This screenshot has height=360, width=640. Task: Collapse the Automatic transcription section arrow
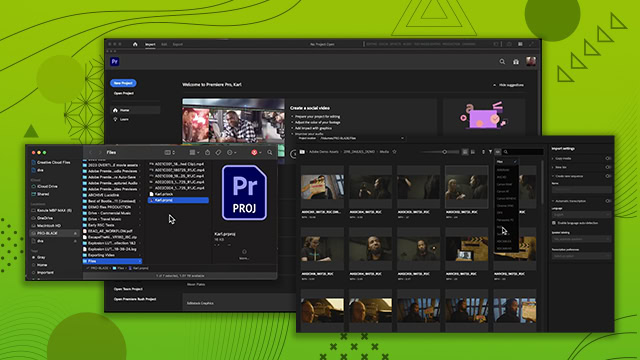pyautogui.click(x=553, y=201)
